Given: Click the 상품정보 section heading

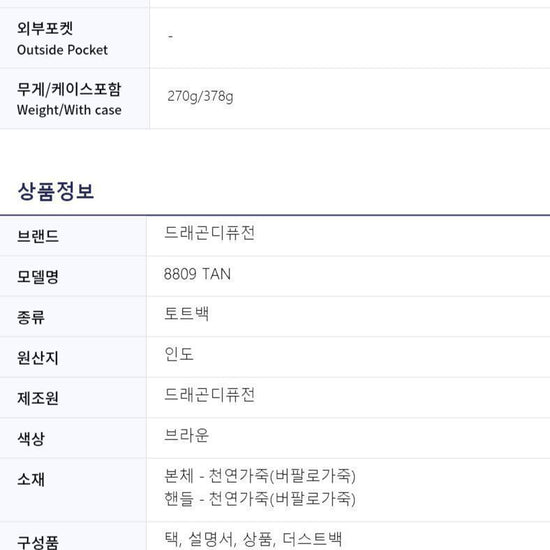Looking at the screenshot, I should point(56,191).
